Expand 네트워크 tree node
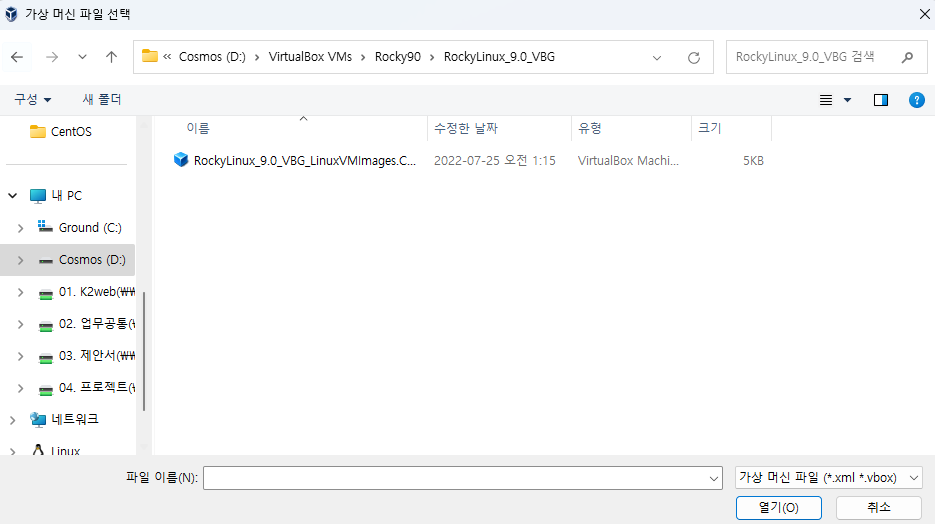This screenshot has height=524, width=935. click(x=13, y=420)
